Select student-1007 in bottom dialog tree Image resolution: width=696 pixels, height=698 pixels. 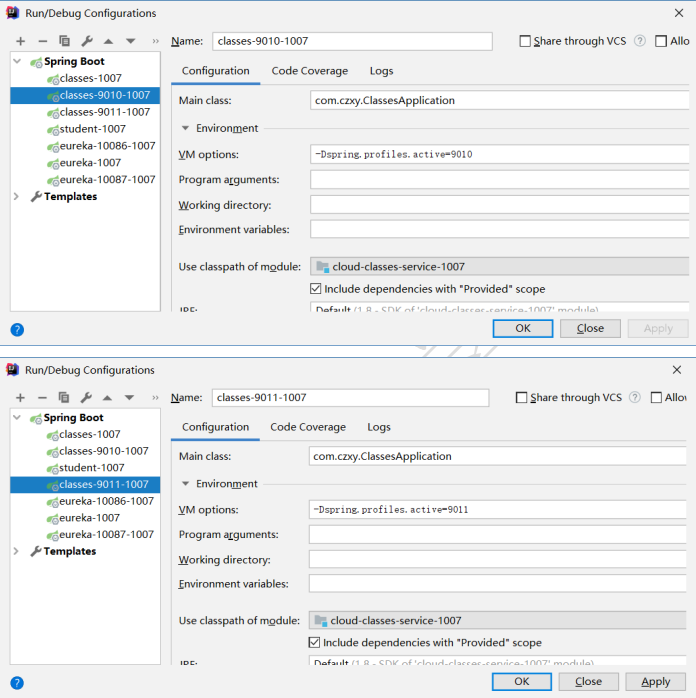[92, 468]
